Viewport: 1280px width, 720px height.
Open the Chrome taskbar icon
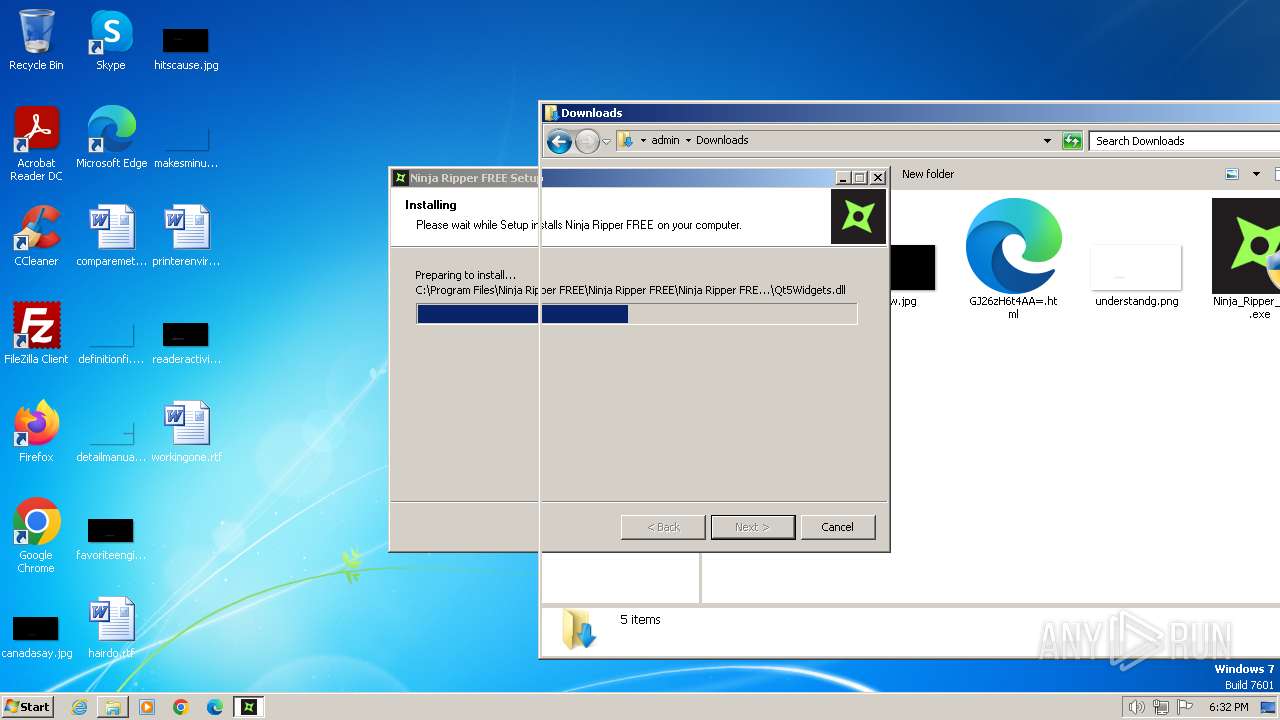(x=181, y=707)
